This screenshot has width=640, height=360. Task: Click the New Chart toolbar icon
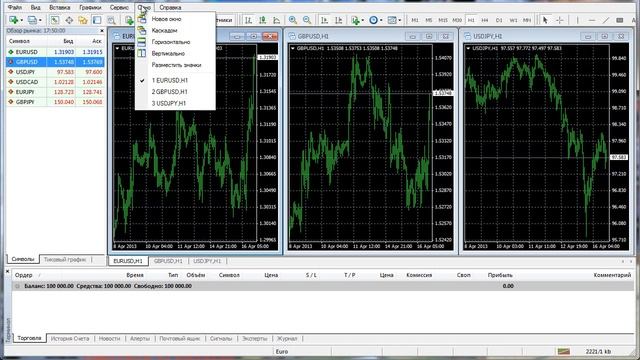[13, 20]
